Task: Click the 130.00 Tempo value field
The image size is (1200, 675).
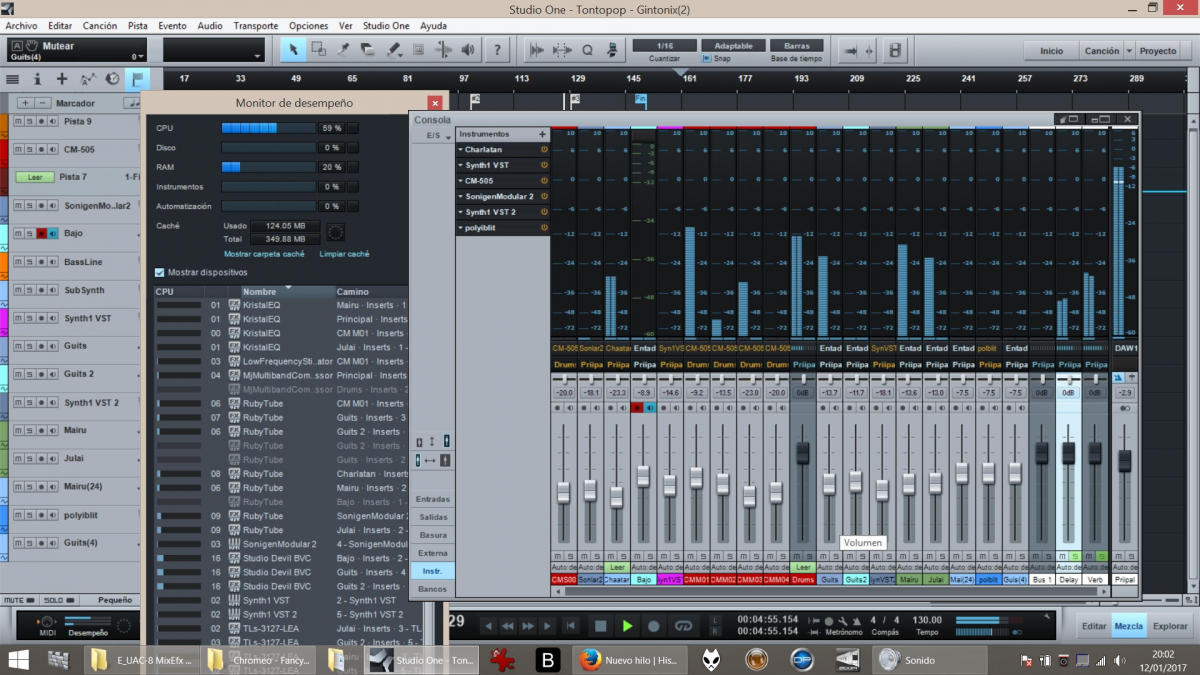Action: click(x=927, y=620)
